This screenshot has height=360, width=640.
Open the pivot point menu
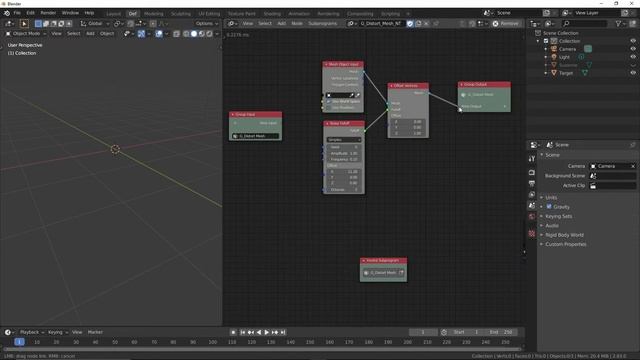119,24
